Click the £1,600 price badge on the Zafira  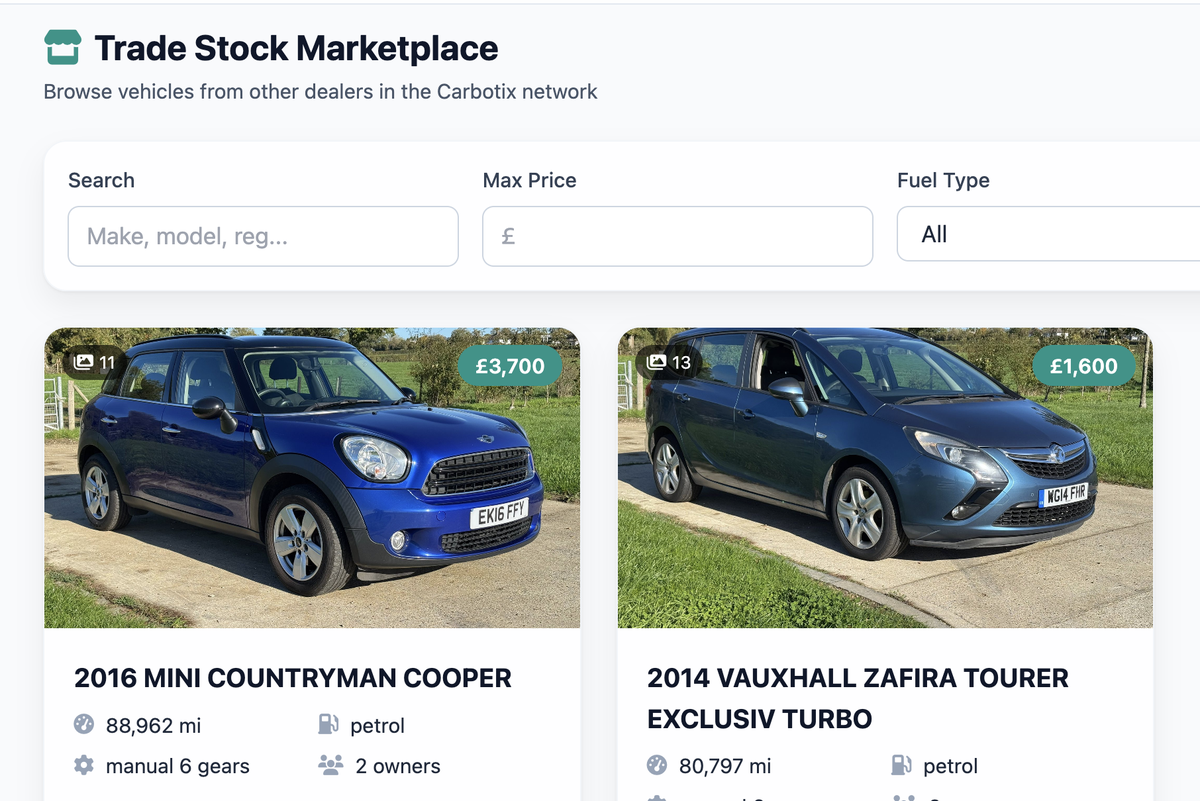pos(1083,366)
